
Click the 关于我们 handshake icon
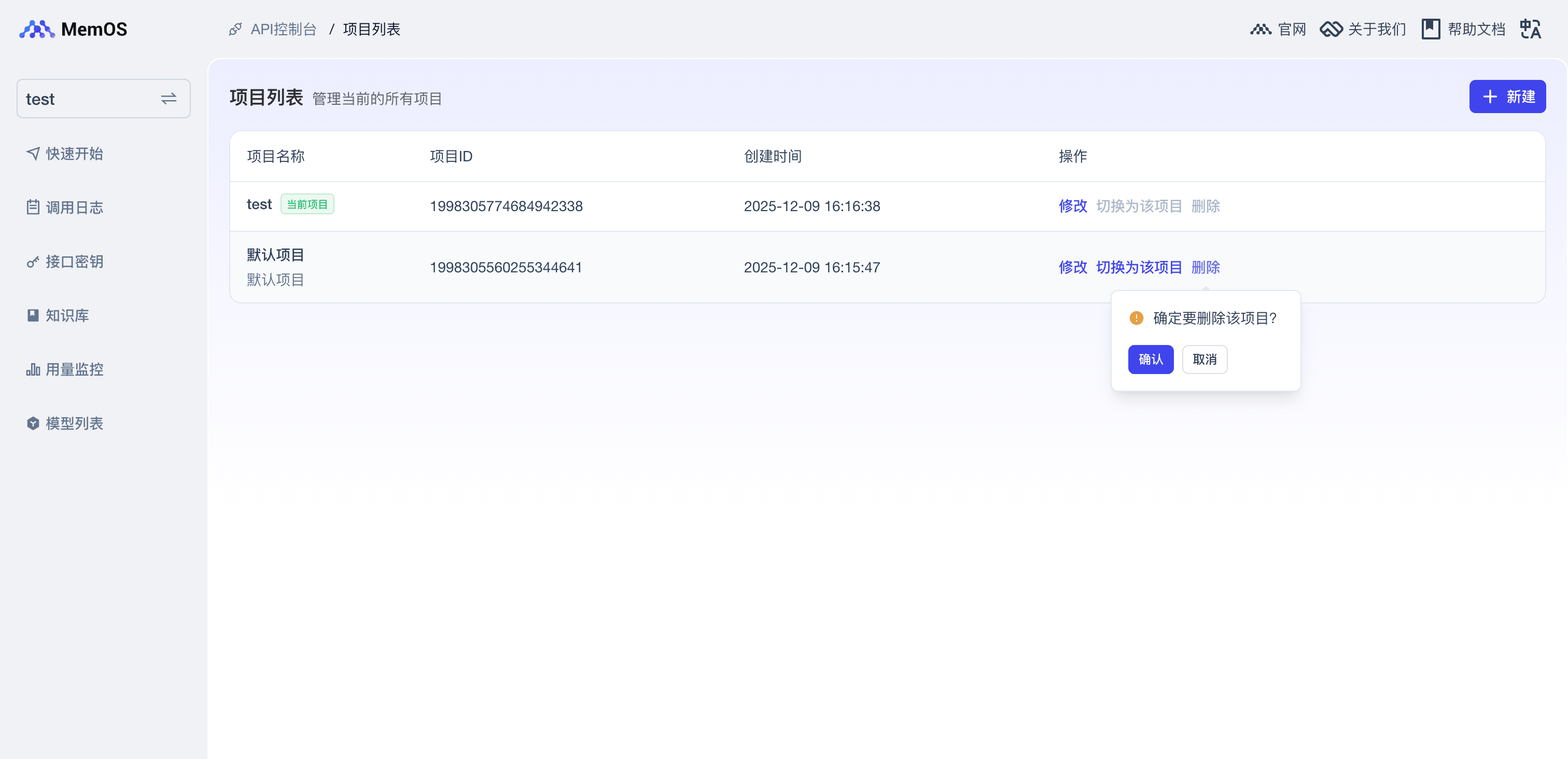pyautogui.click(x=1331, y=29)
